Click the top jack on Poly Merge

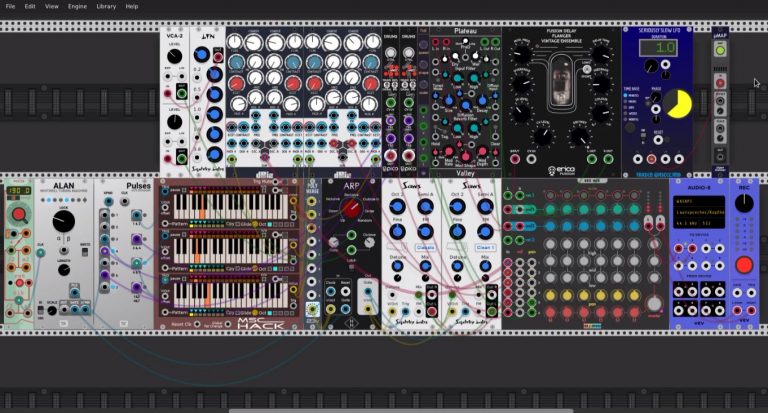click(x=312, y=201)
